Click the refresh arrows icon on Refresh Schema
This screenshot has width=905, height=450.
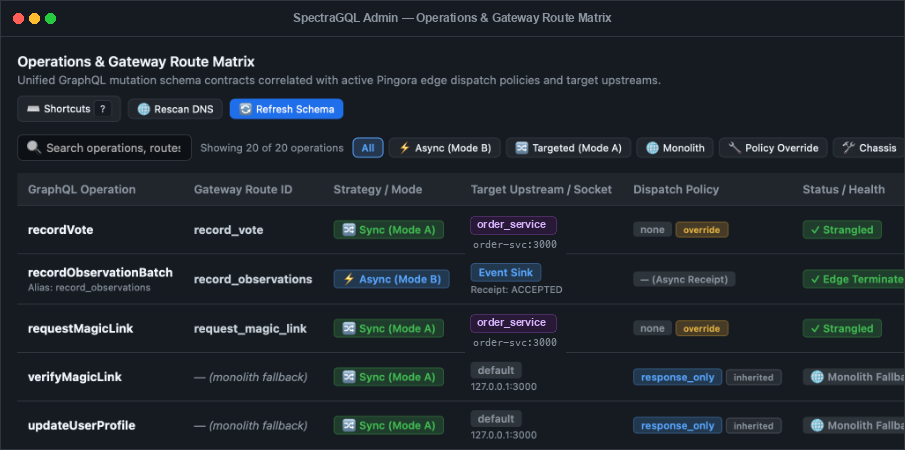[x=246, y=109]
